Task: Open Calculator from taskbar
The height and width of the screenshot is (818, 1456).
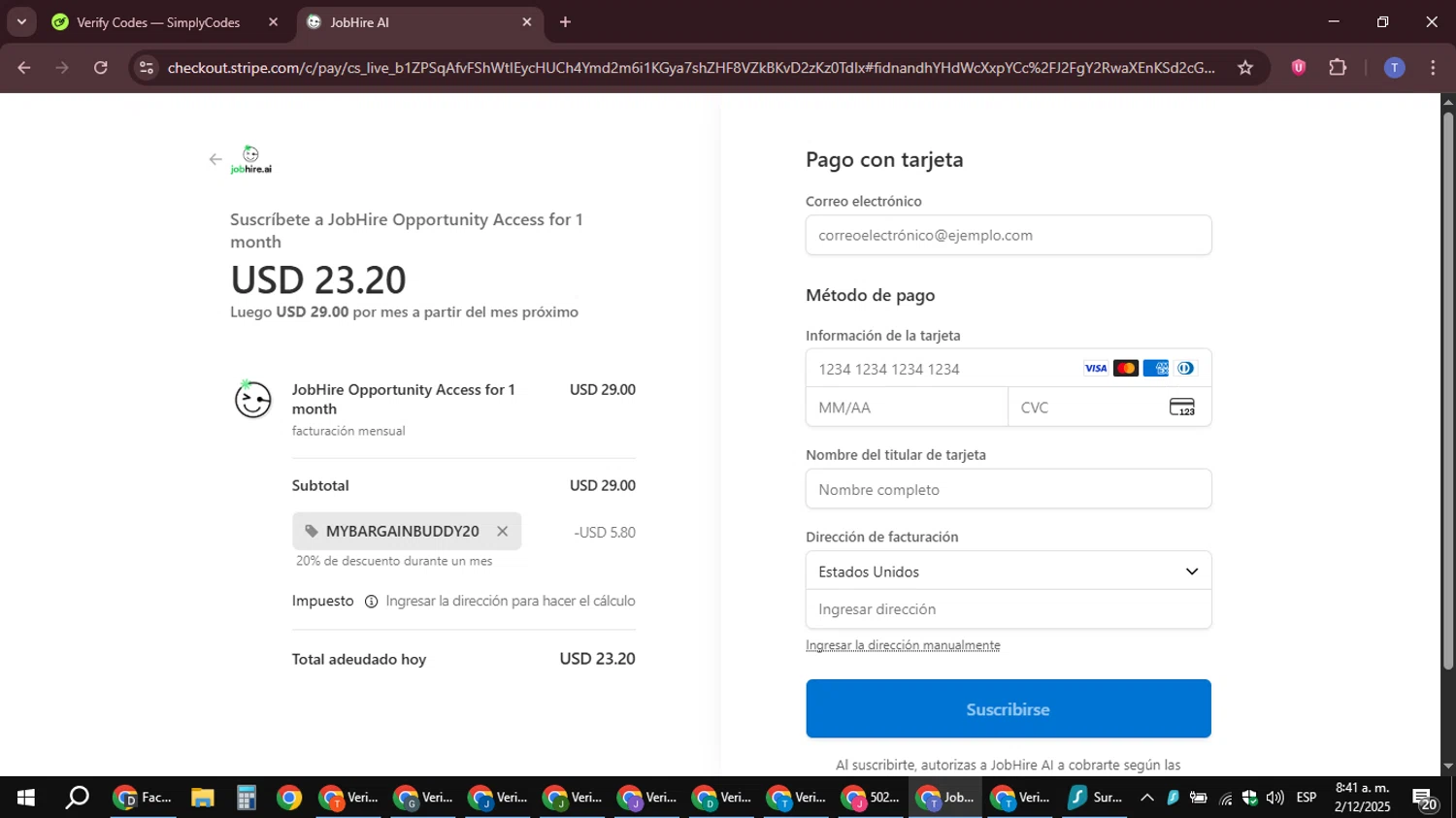Action: tap(247, 799)
